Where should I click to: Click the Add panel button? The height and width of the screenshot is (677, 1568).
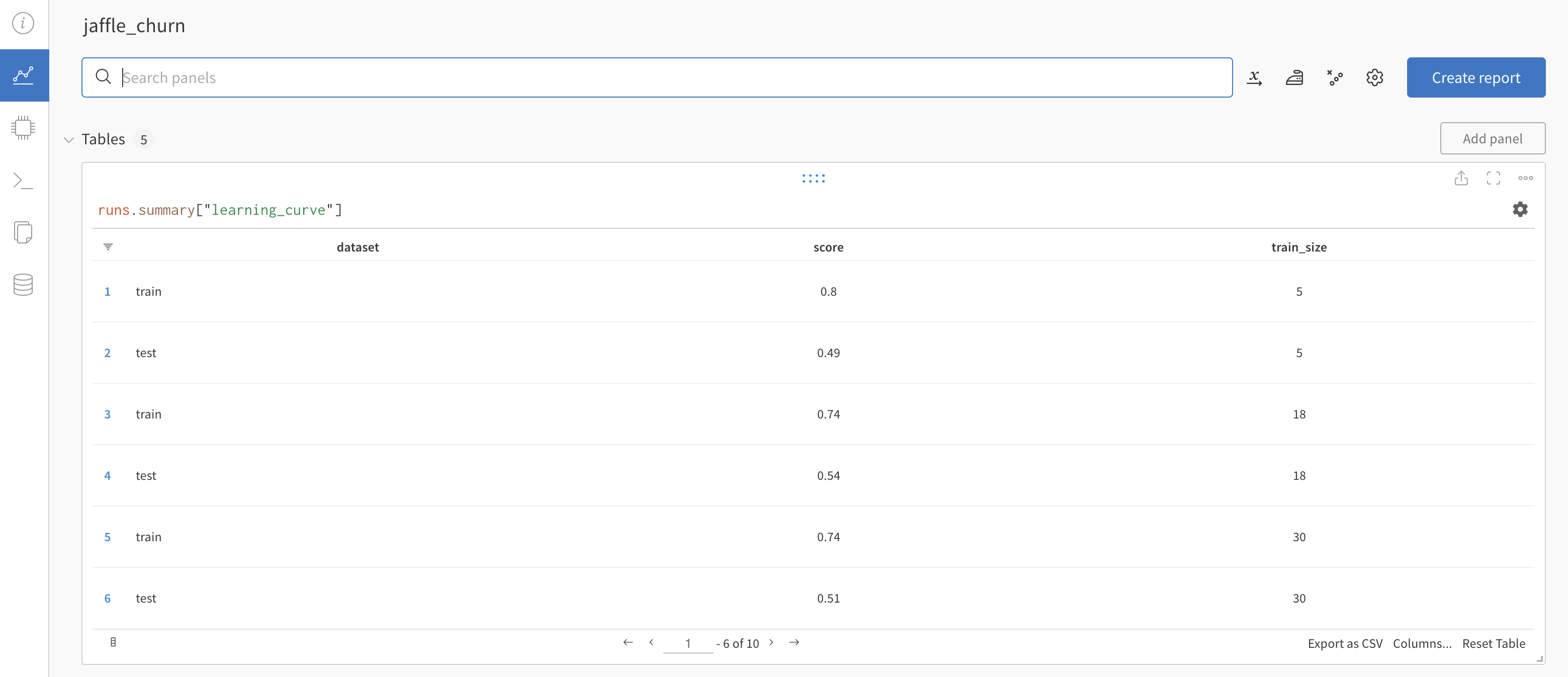[x=1492, y=139]
